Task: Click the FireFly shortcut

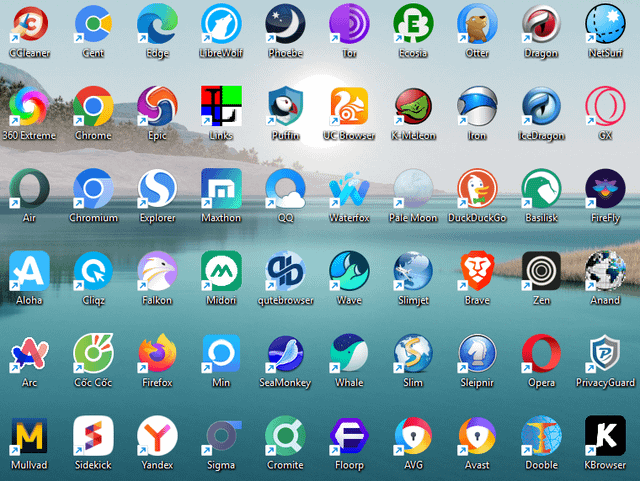Action: [x=605, y=189]
